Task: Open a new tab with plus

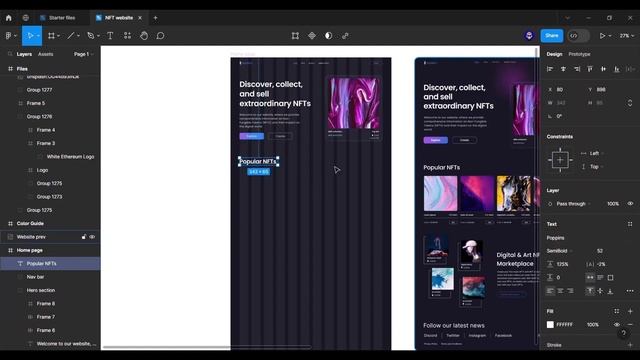Action: [x=156, y=18]
